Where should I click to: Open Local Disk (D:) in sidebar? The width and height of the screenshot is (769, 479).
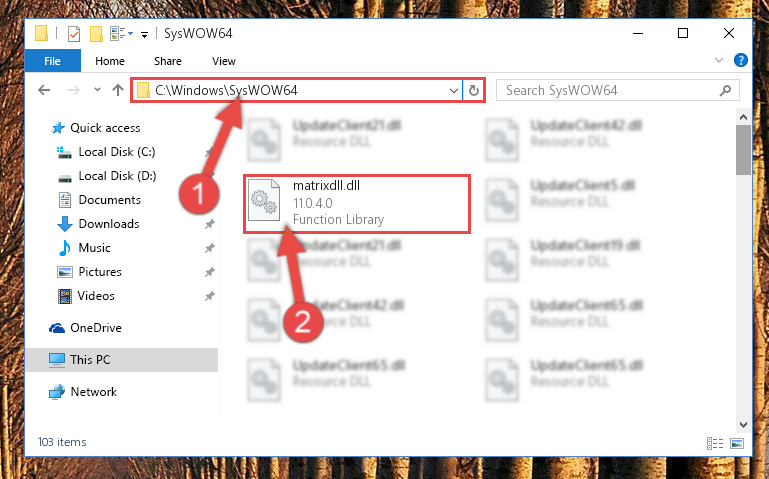[x=117, y=176]
